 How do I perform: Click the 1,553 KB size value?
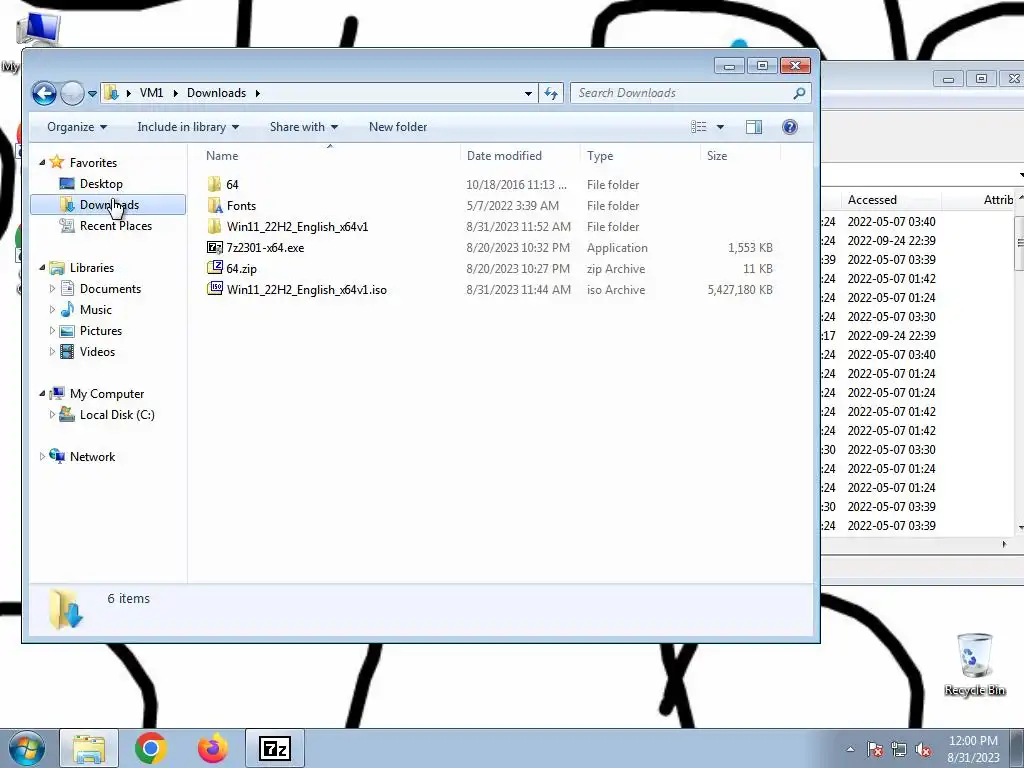[750, 248]
